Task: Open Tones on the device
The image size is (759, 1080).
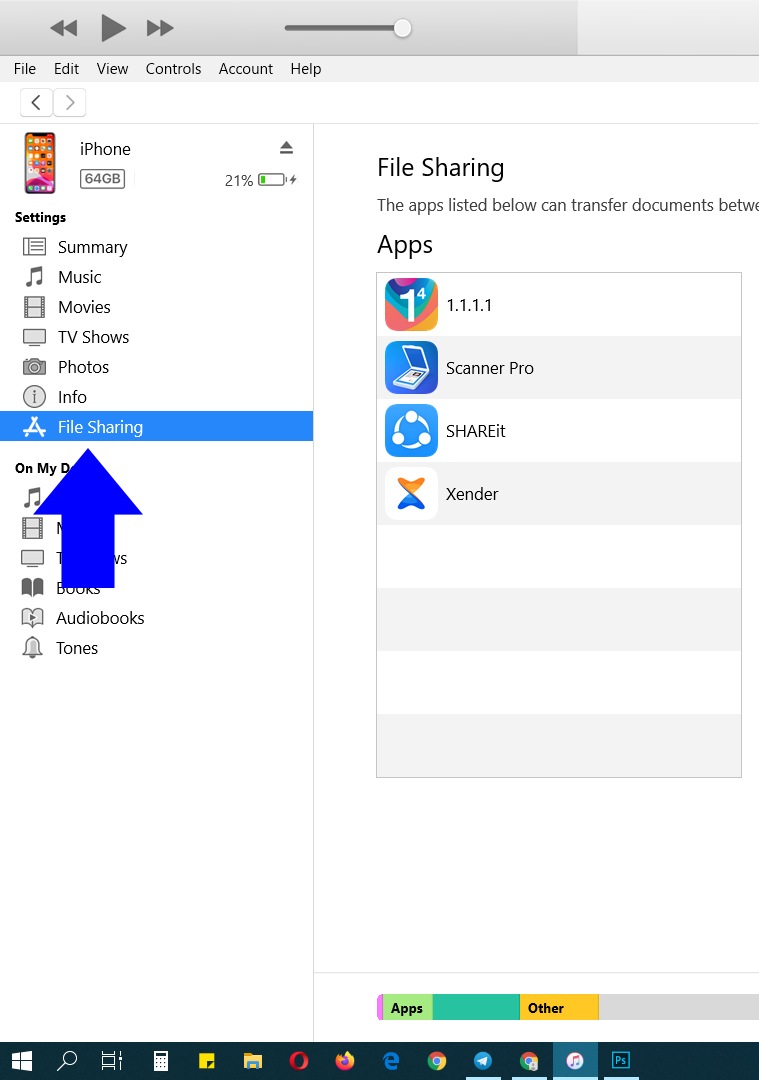Action: pyautogui.click(x=76, y=648)
